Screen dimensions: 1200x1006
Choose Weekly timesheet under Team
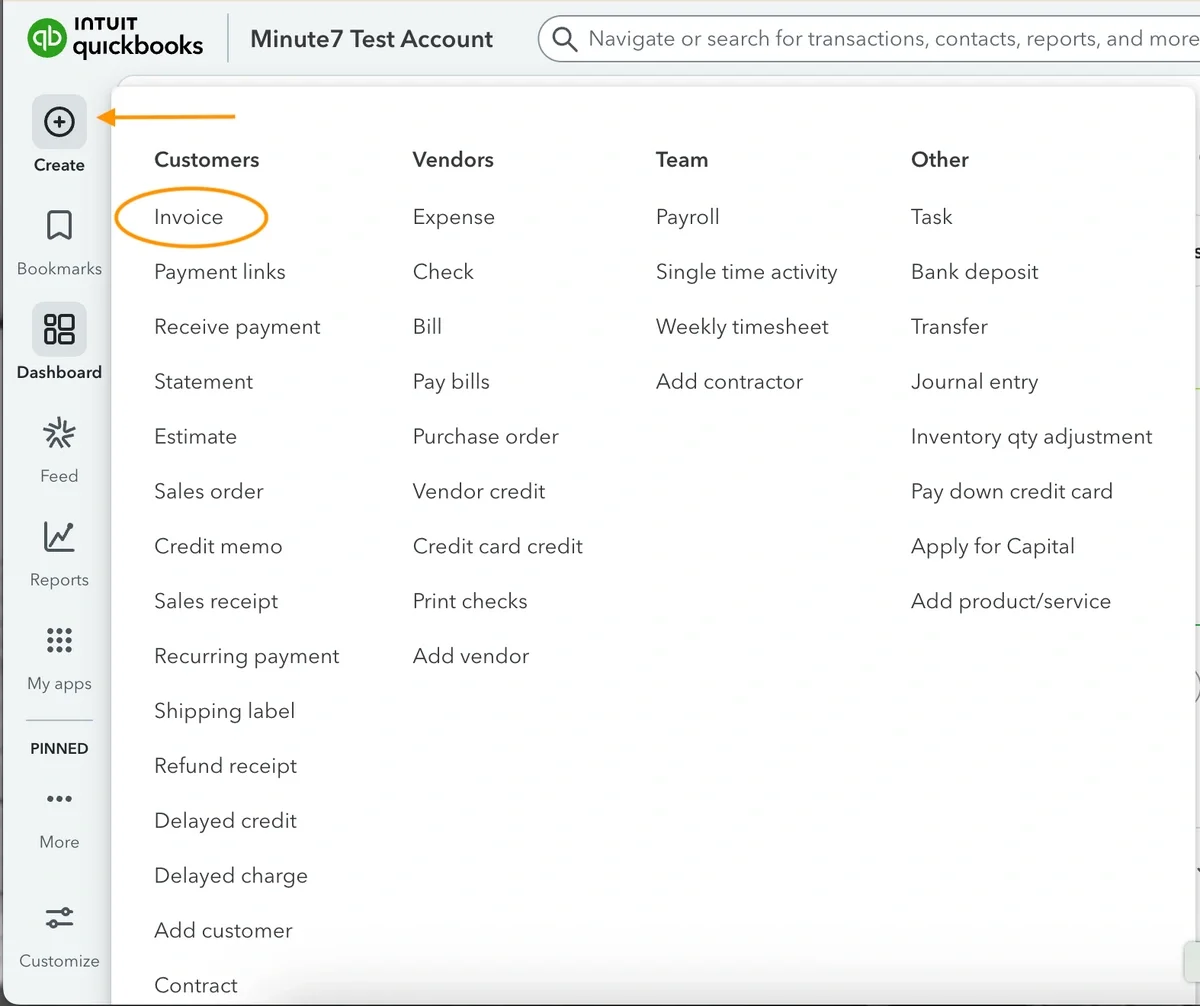(742, 327)
